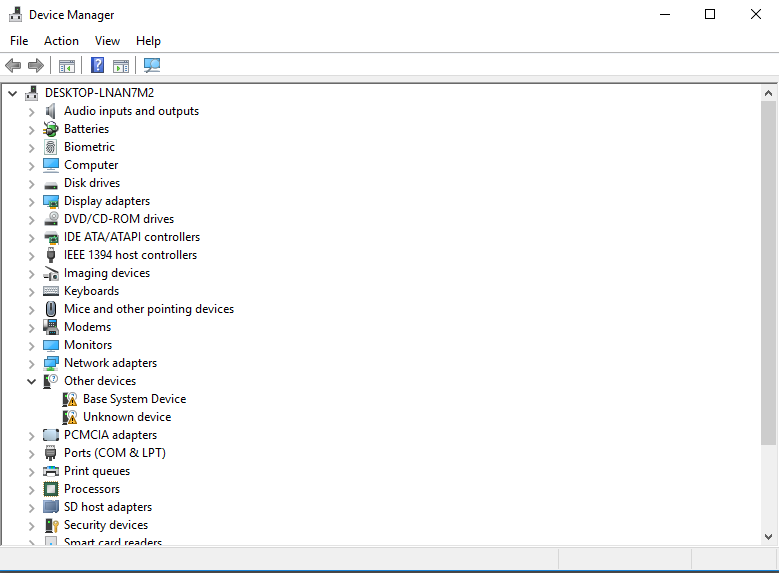Open the View menu

tap(107, 41)
